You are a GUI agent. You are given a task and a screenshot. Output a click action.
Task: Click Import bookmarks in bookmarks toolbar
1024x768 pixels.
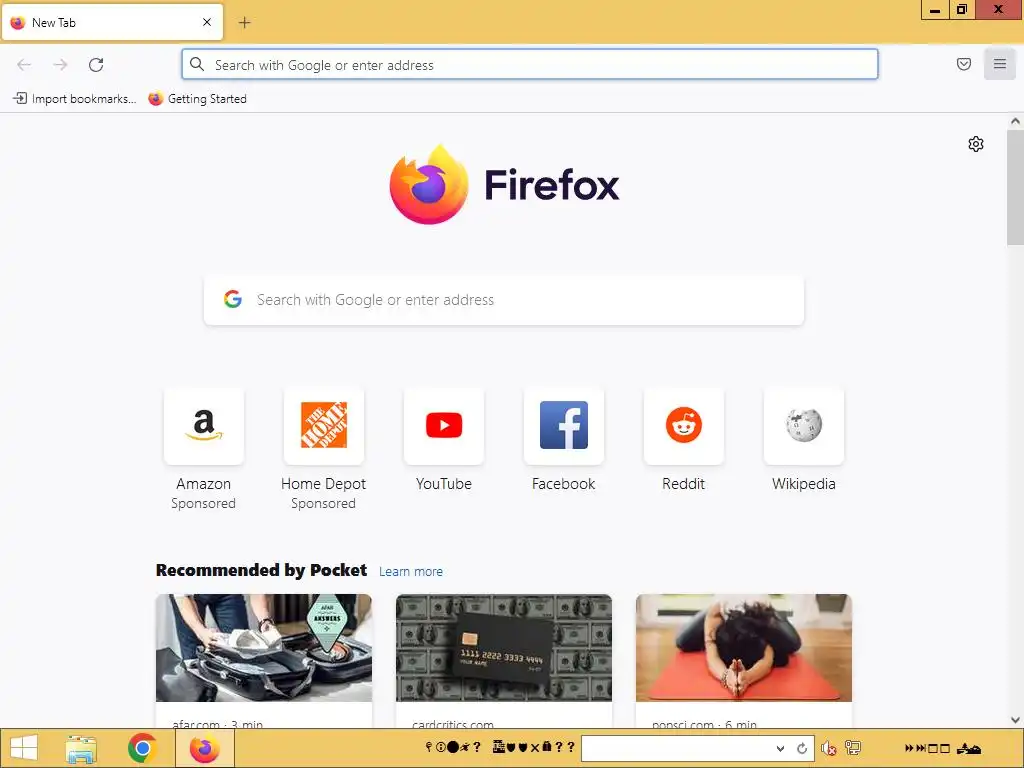[74, 99]
